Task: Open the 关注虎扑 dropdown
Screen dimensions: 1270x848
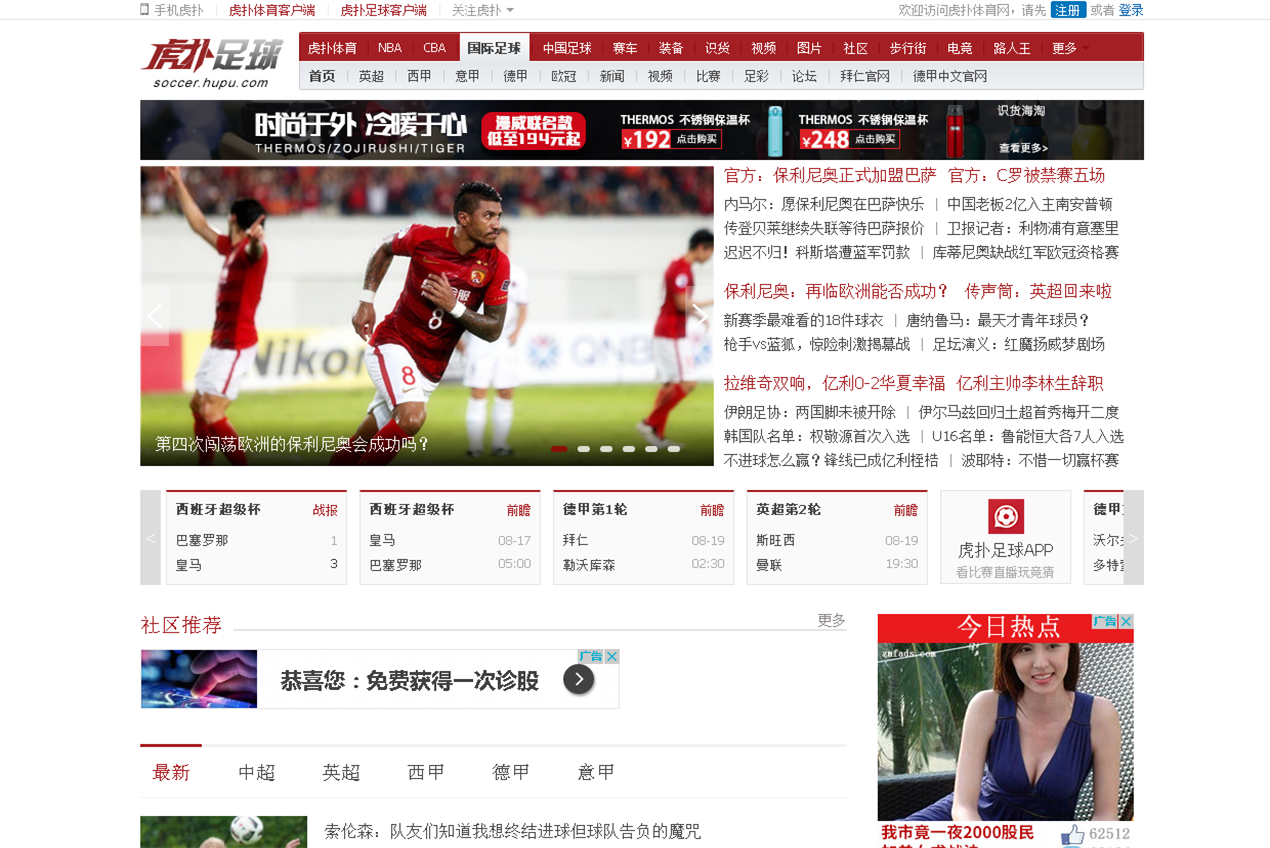Action: (483, 10)
